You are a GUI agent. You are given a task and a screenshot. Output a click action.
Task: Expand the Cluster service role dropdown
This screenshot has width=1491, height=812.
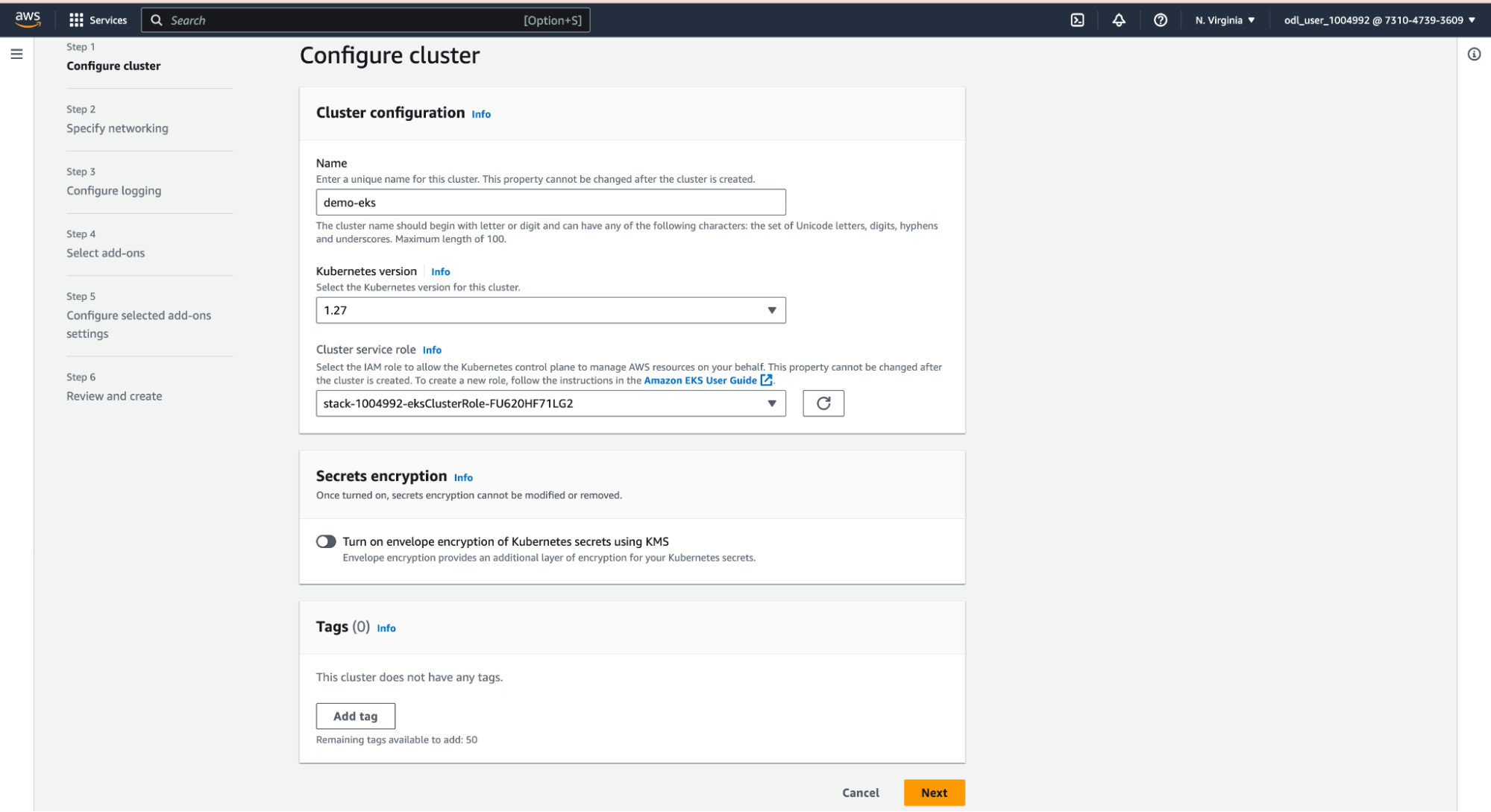pos(550,403)
